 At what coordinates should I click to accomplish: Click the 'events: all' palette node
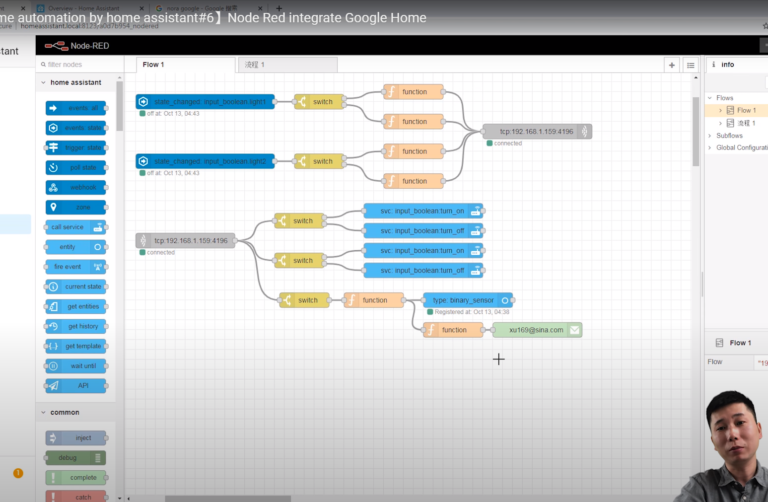(76, 108)
